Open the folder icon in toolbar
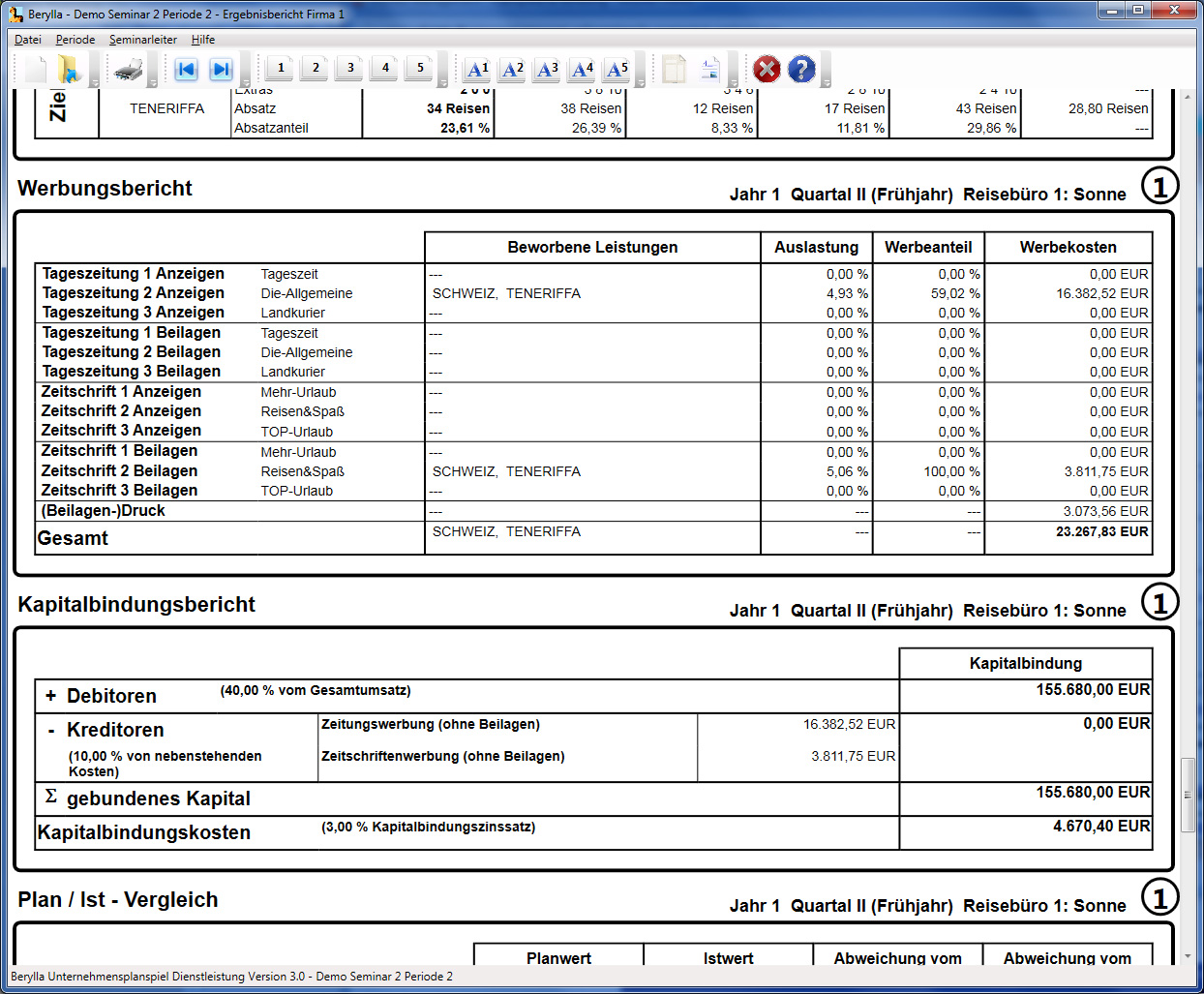Image resolution: width=1204 pixels, height=994 pixels. [x=68, y=69]
